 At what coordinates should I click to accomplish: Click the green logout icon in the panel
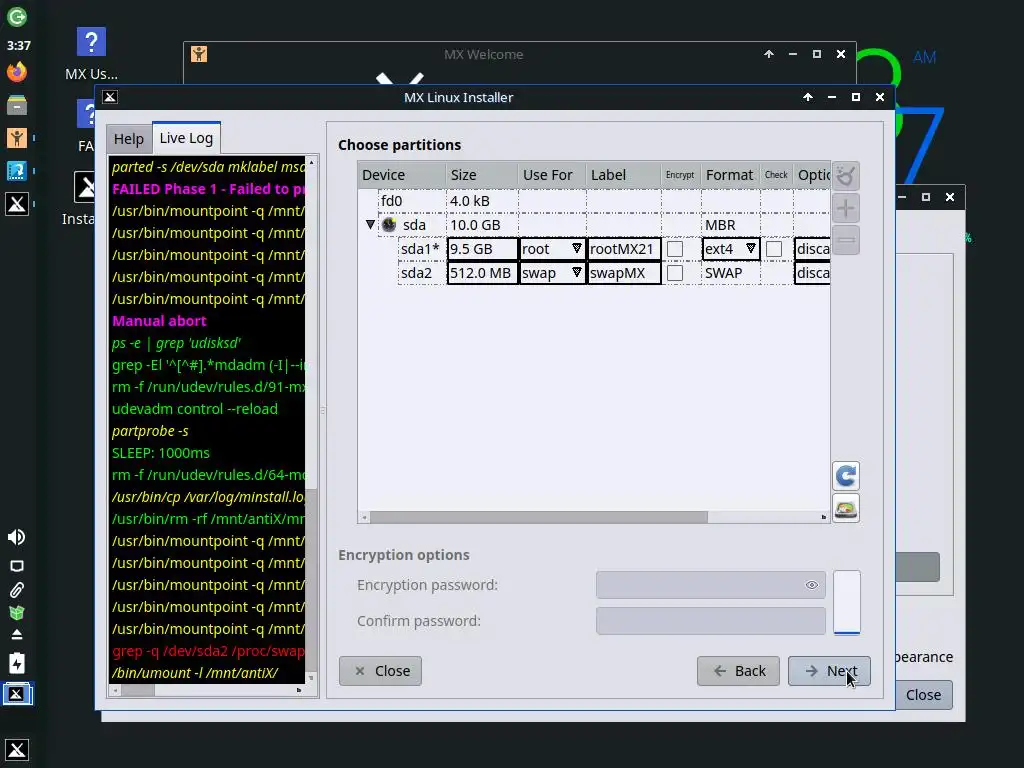point(17,16)
